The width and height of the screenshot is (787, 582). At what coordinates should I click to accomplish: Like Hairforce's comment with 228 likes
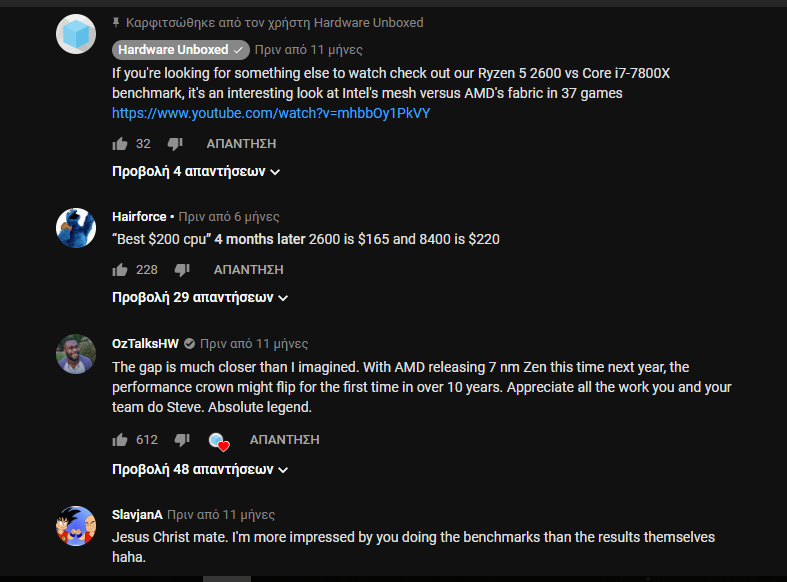pyautogui.click(x=120, y=270)
